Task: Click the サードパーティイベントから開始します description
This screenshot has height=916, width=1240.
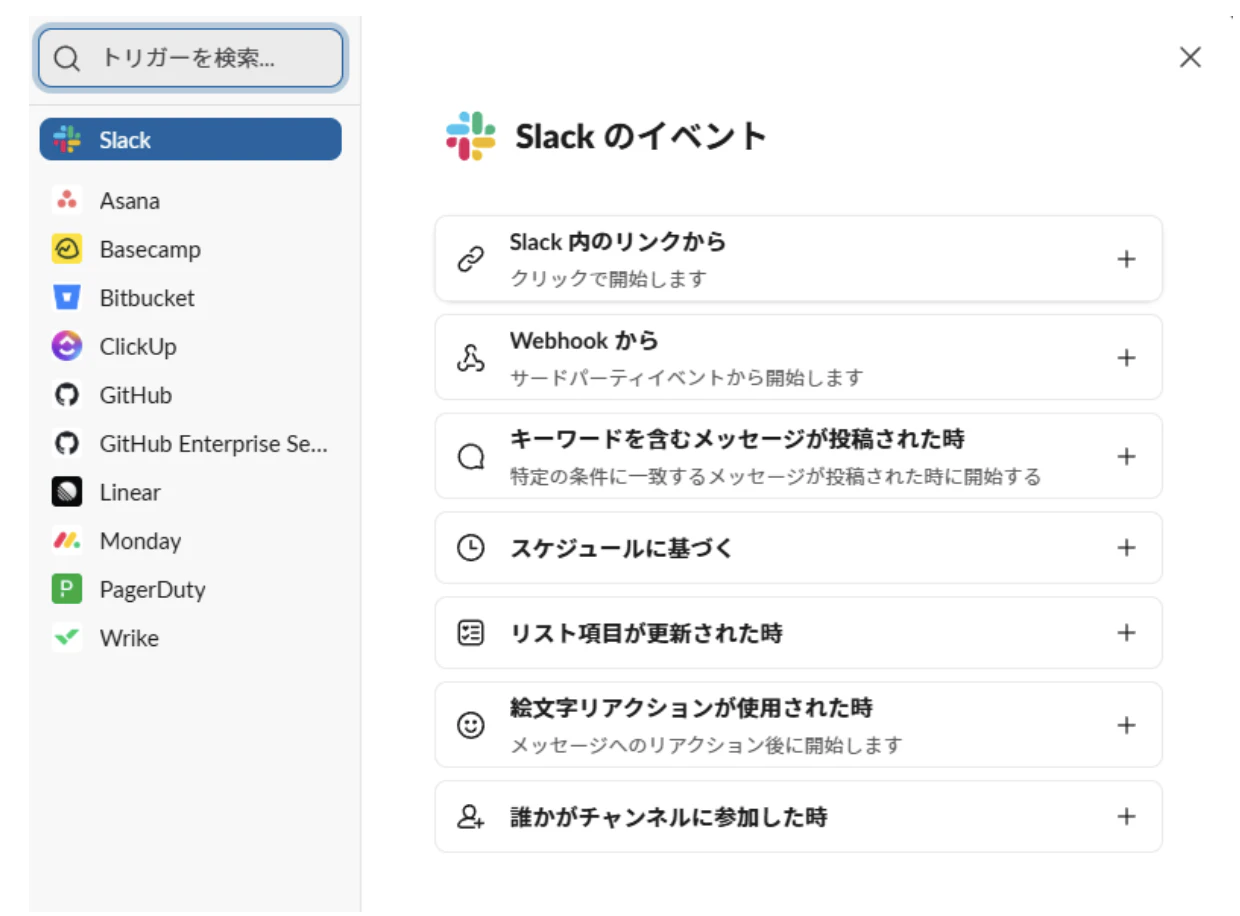Action: [x=686, y=378]
